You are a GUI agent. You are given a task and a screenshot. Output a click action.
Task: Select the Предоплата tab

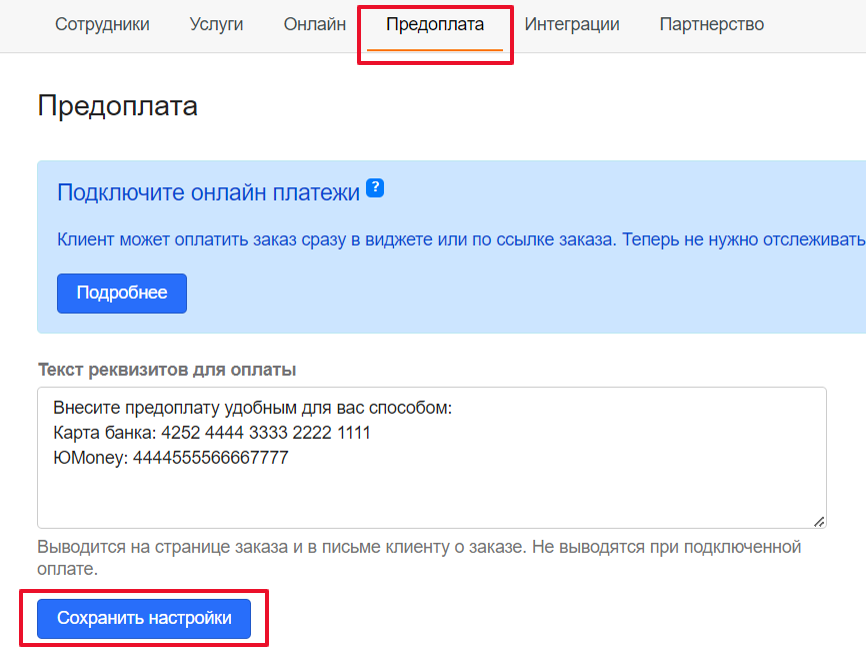pyautogui.click(x=435, y=25)
